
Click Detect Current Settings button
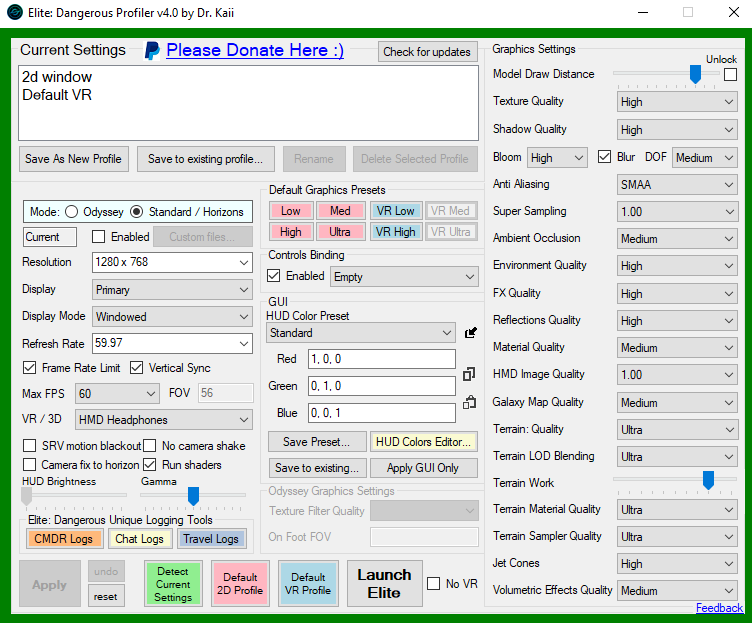(x=173, y=584)
